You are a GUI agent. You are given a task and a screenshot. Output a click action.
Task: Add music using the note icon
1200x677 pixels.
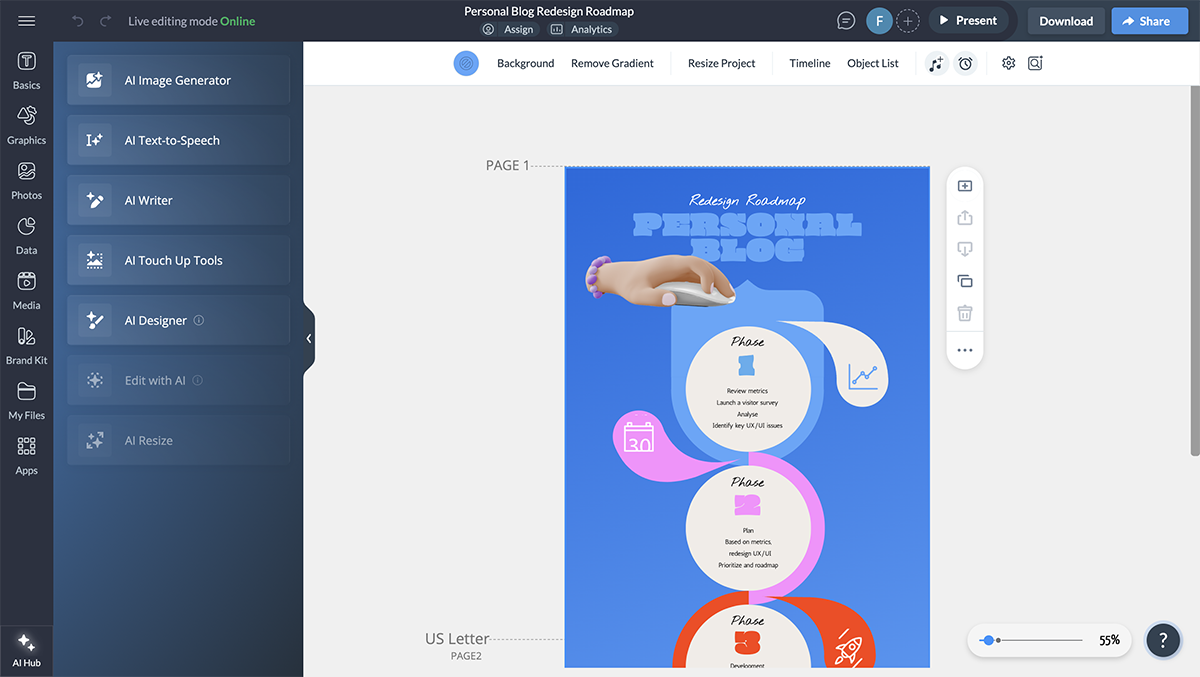tap(936, 62)
